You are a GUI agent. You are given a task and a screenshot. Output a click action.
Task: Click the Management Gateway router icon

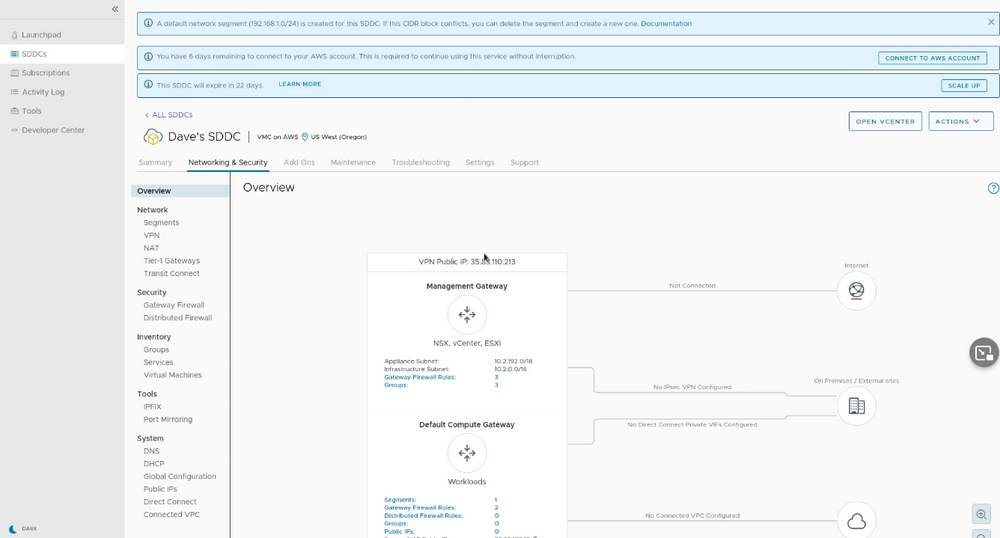tap(466, 314)
